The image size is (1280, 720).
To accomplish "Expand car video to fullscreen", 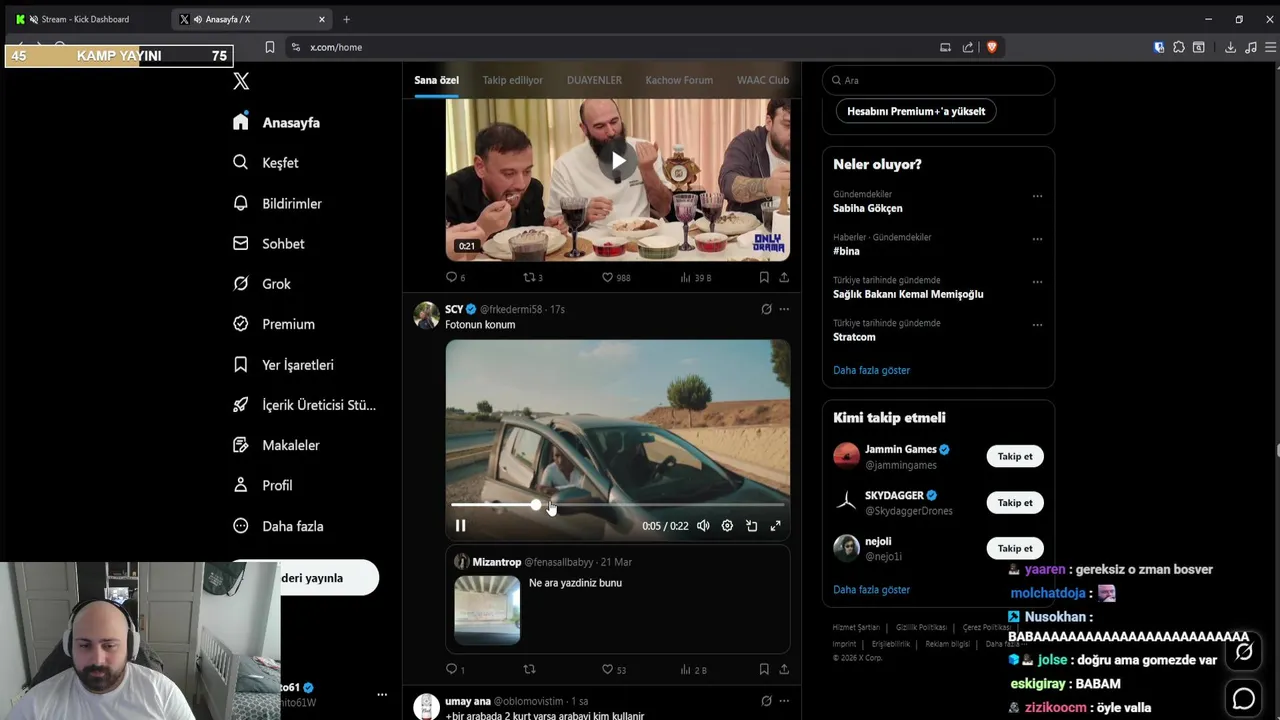I will 775,526.
